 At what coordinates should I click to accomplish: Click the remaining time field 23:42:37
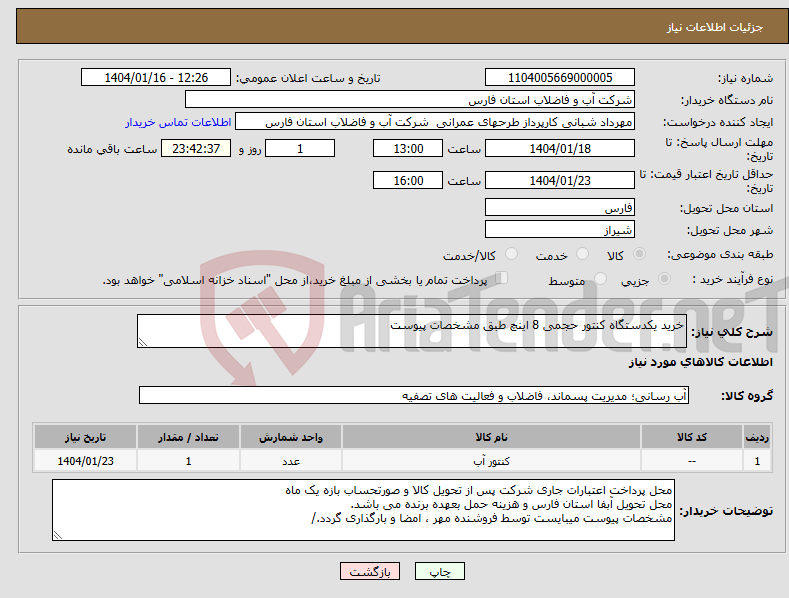pyautogui.click(x=196, y=148)
